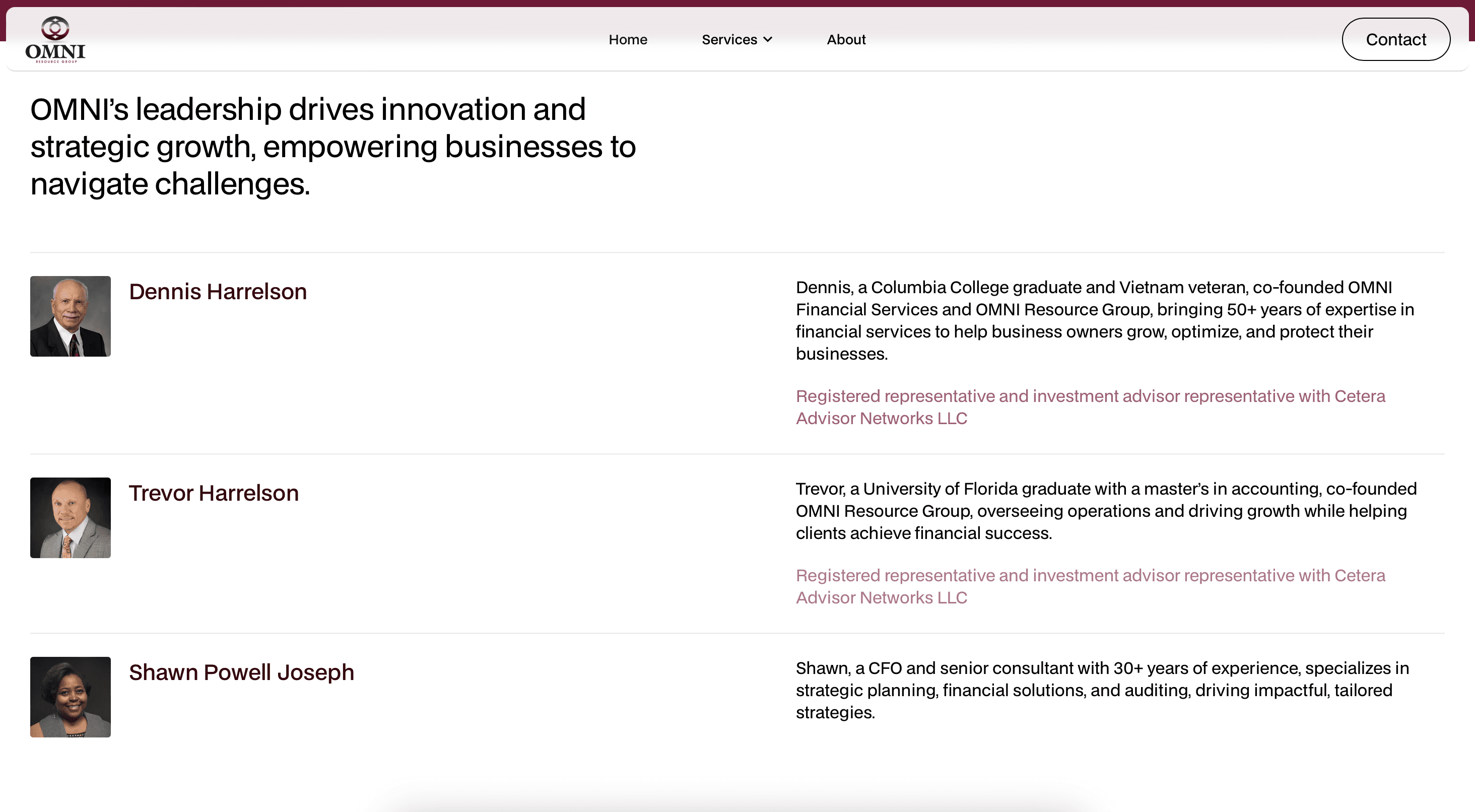Click the circular emblem above the OMNI wordmark

click(x=55, y=28)
